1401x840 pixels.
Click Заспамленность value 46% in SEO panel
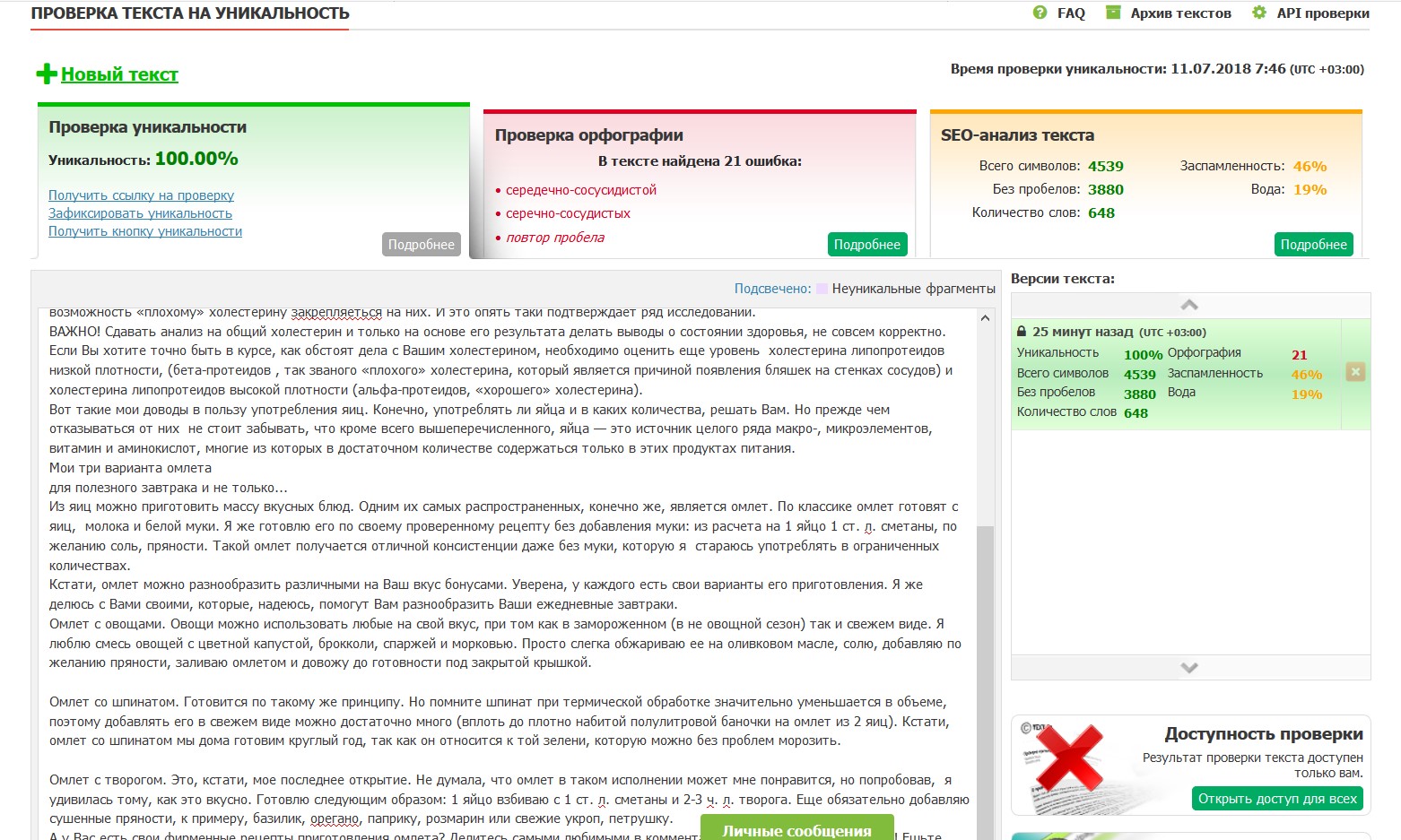point(1310,166)
